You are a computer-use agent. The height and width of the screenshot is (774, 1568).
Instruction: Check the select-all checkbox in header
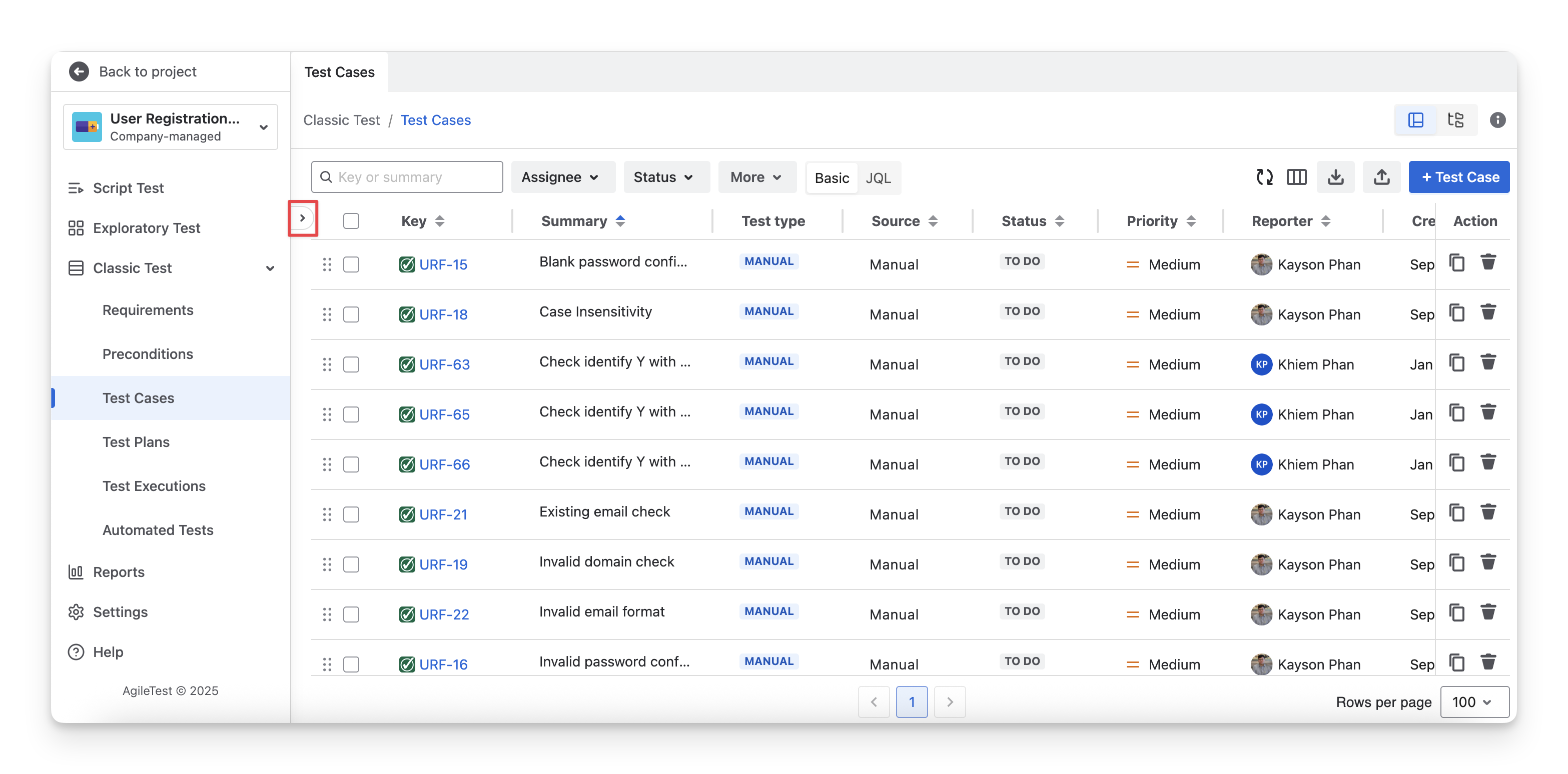(351, 221)
